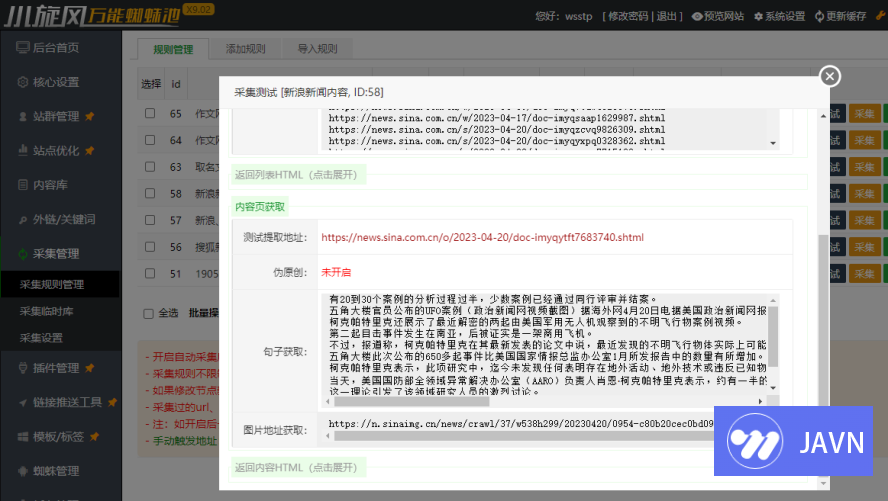Click the 内容库 list icon
Image resolution: width=888 pixels, height=501 pixels.
[23, 185]
